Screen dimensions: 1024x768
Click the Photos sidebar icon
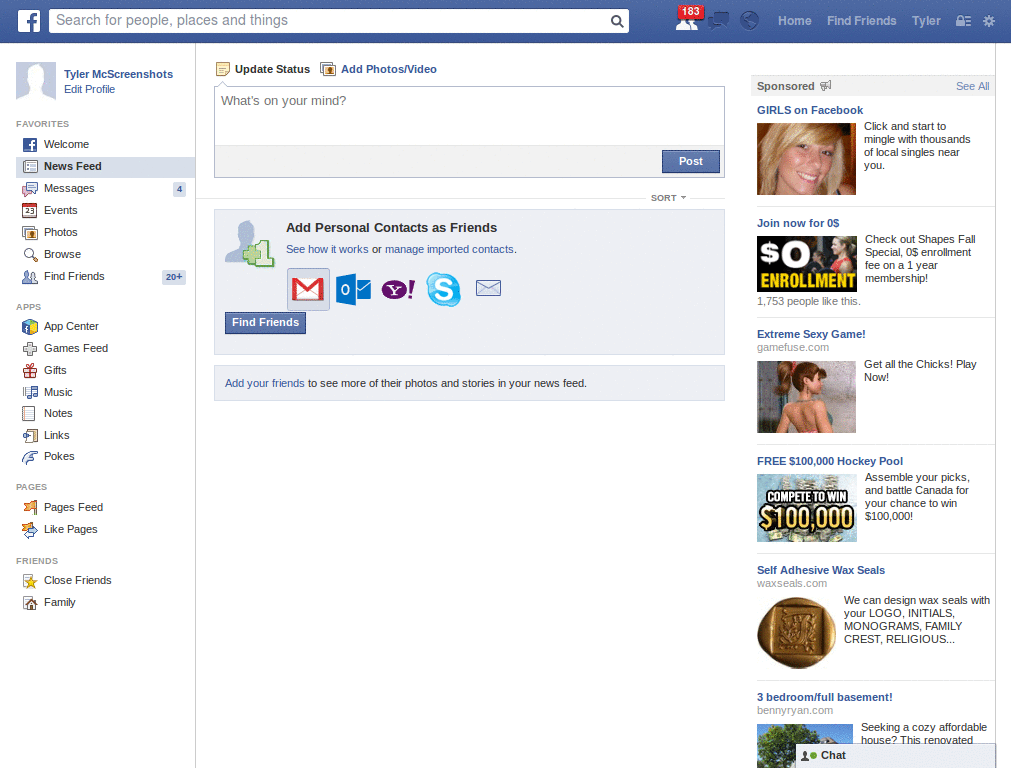coord(30,232)
